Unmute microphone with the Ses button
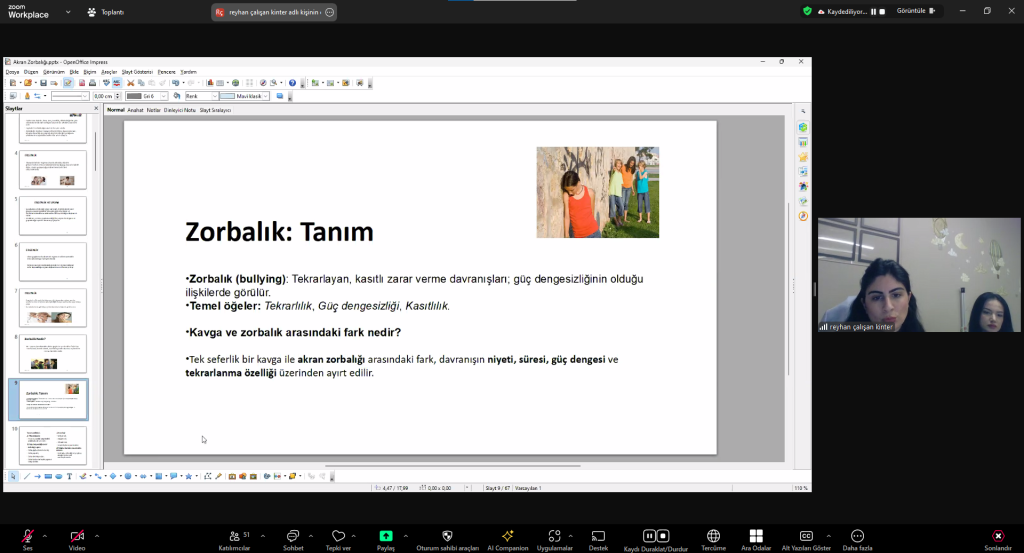This screenshot has height=553, width=1024. pos(28,536)
